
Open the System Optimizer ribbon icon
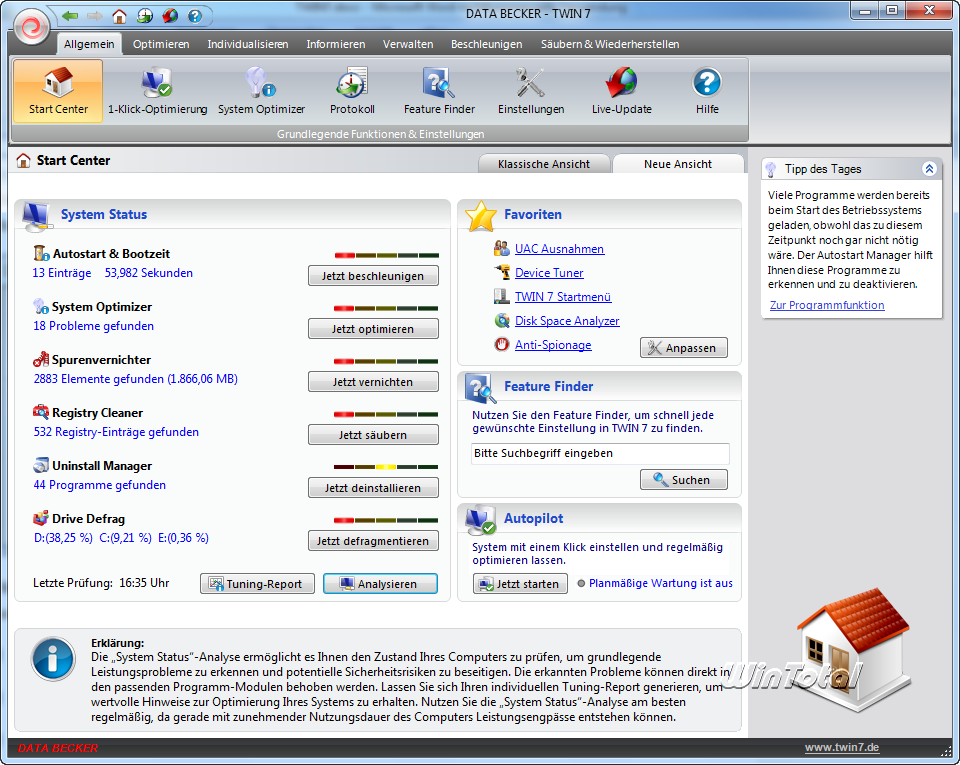(x=261, y=91)
